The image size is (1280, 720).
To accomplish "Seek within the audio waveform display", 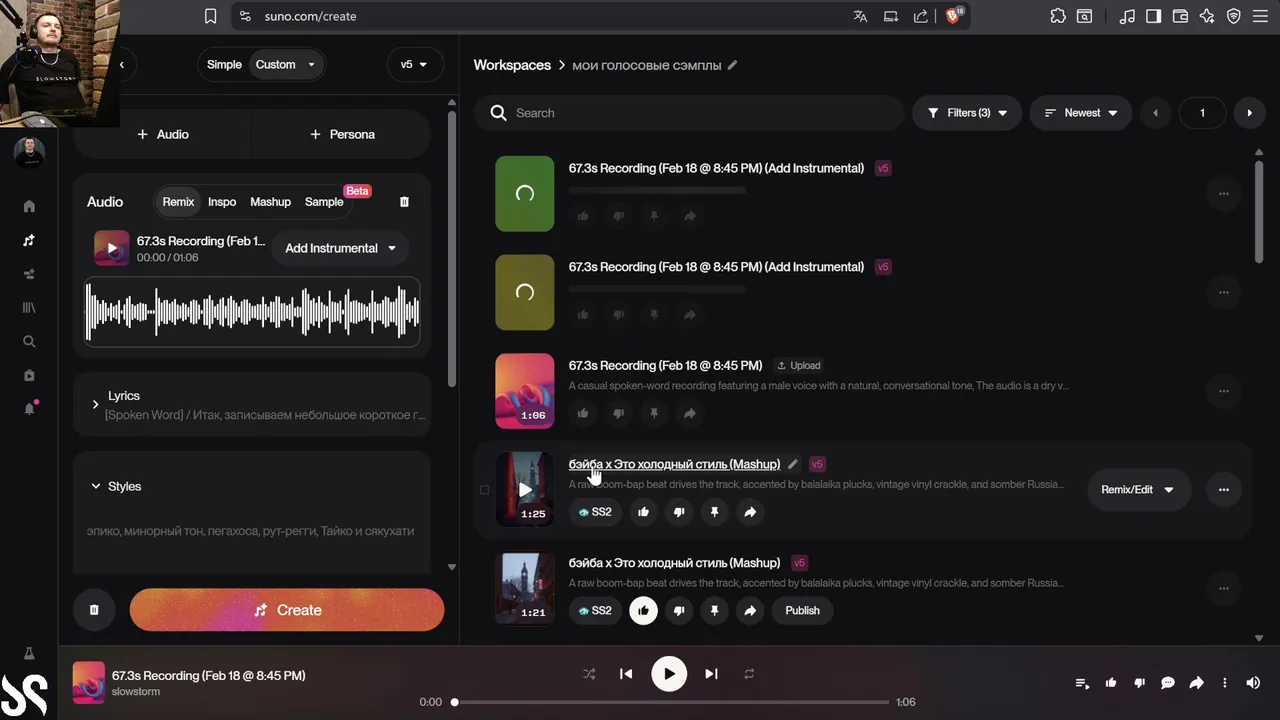I will pos(252,312).
